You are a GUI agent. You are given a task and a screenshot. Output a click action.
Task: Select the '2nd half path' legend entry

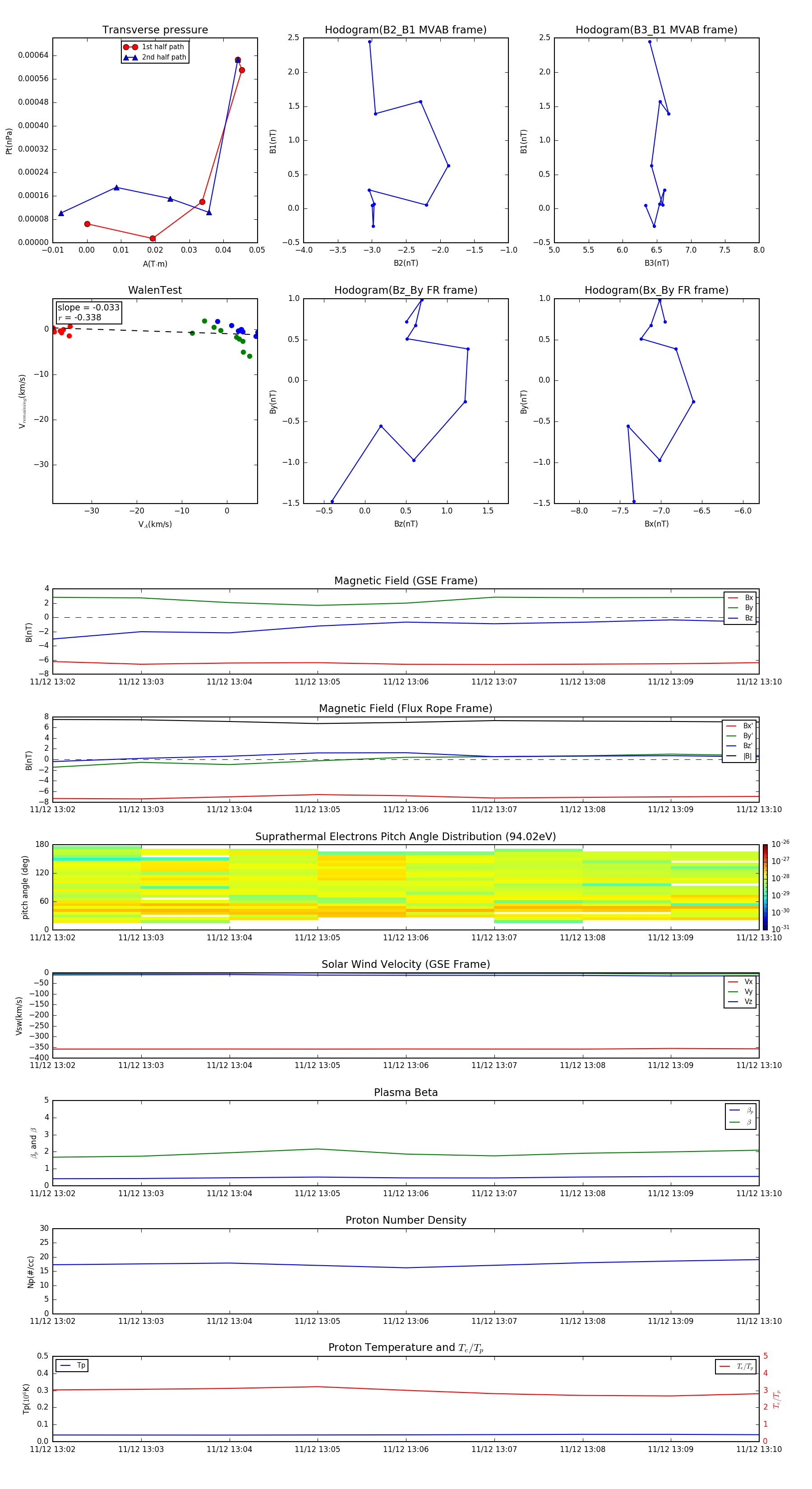154,57
